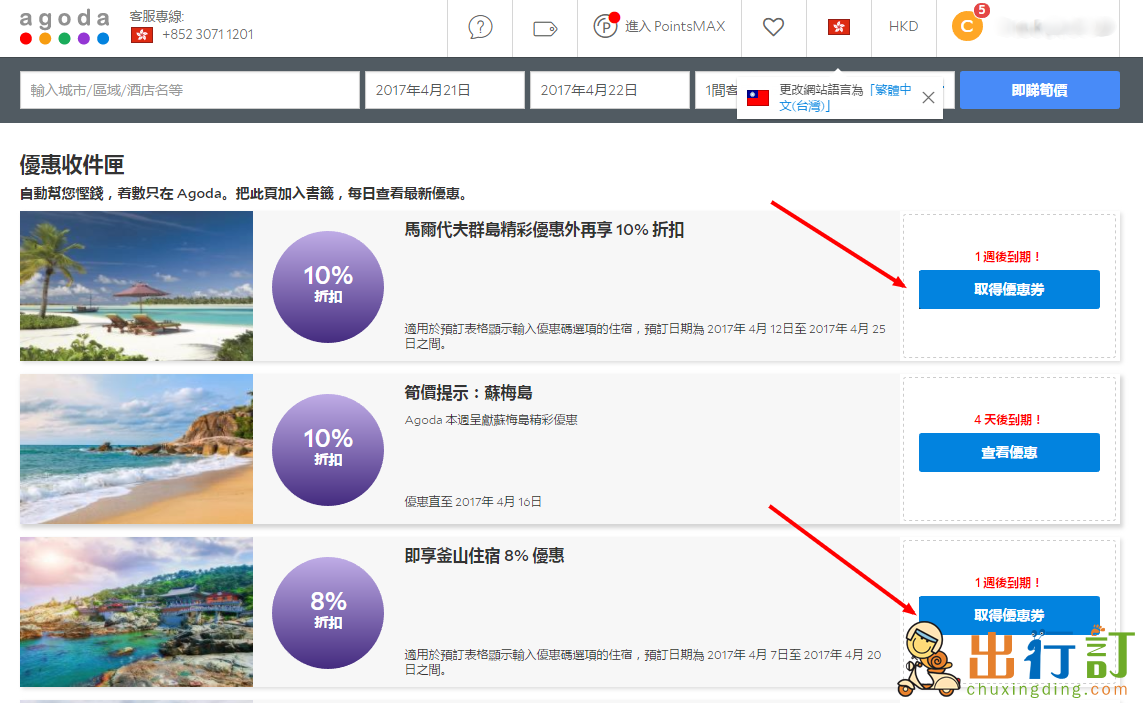
Task: Close the language change popup
Action: (928, 97)
